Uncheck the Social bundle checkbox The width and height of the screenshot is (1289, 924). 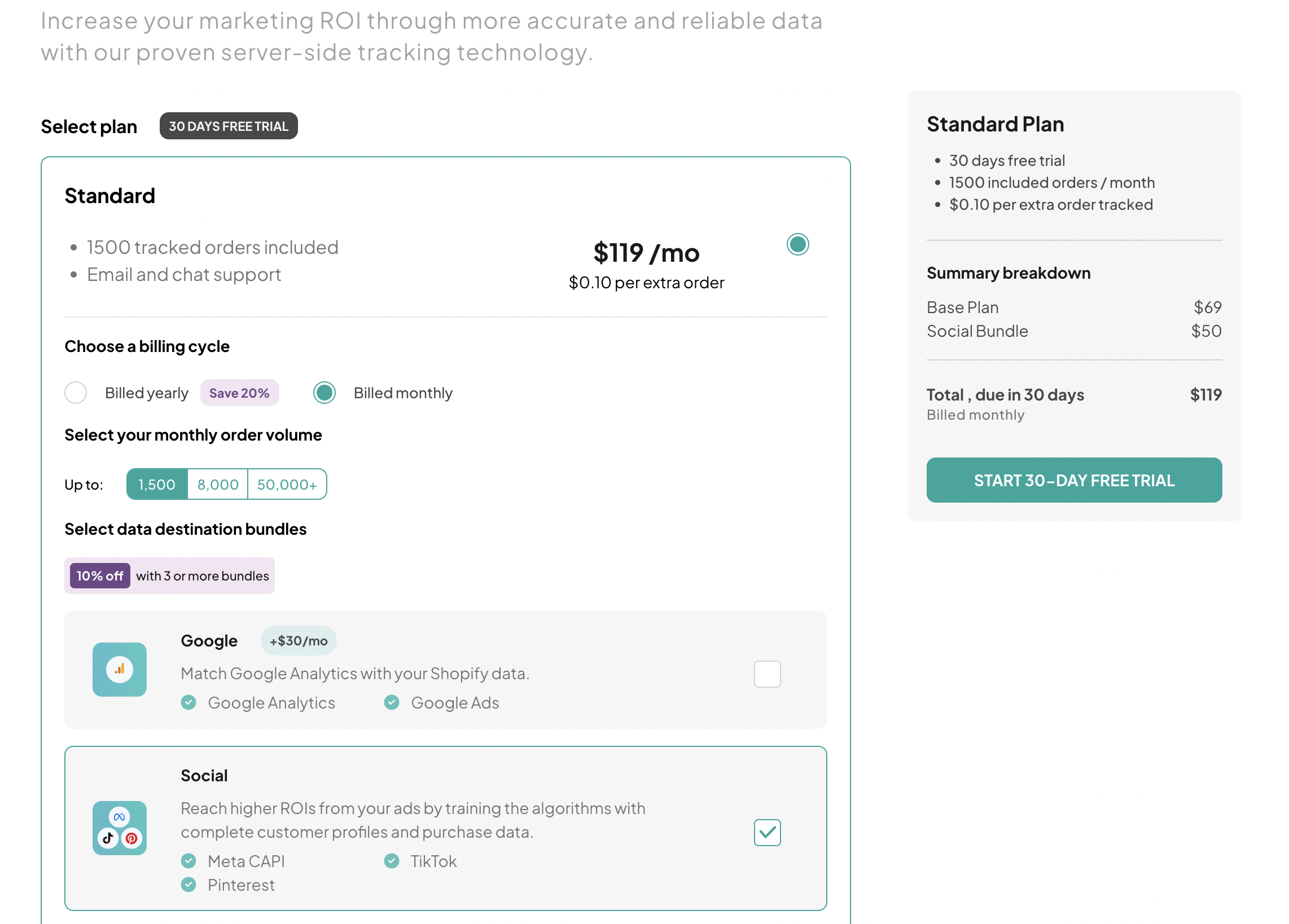point(768,832)
